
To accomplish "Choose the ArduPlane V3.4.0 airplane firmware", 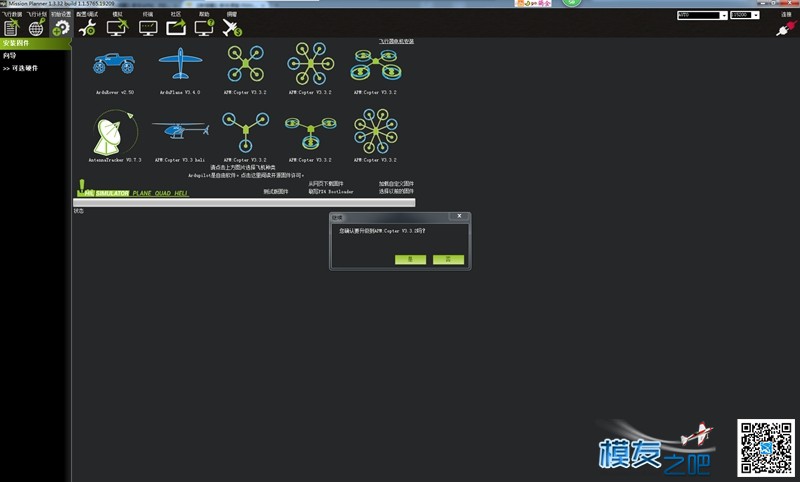I will coord(180,63).
